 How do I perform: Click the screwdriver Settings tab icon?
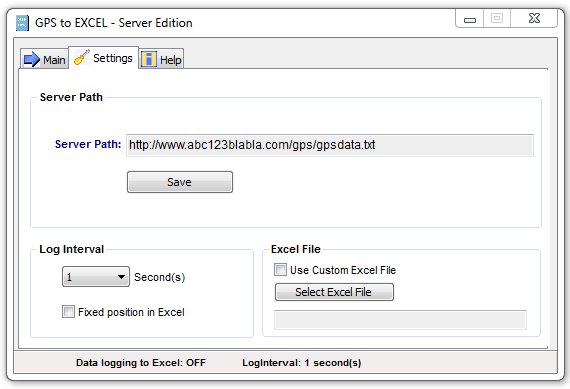[x=81, y=58]
